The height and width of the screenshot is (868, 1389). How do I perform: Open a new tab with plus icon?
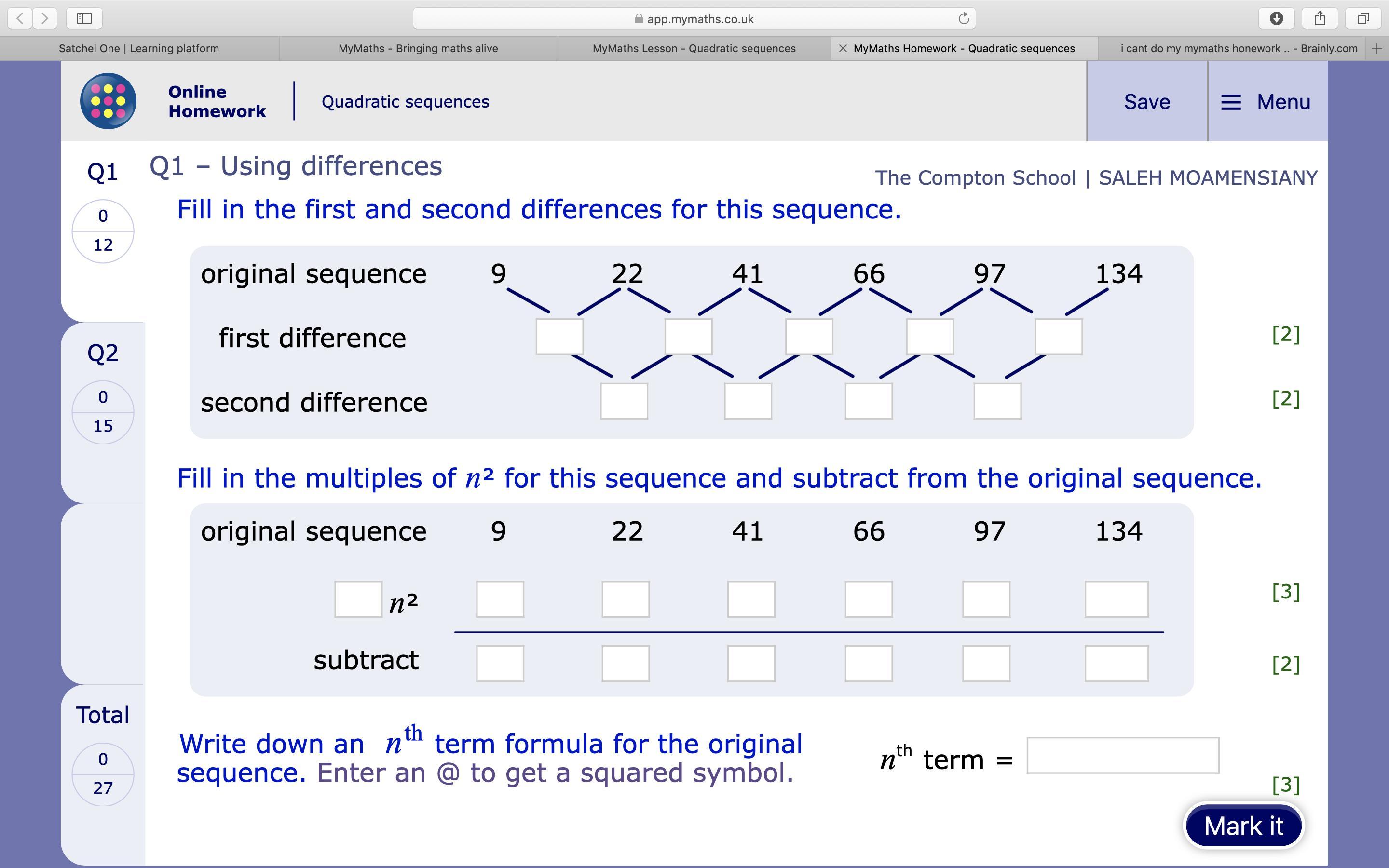(x=1376, y=49)
